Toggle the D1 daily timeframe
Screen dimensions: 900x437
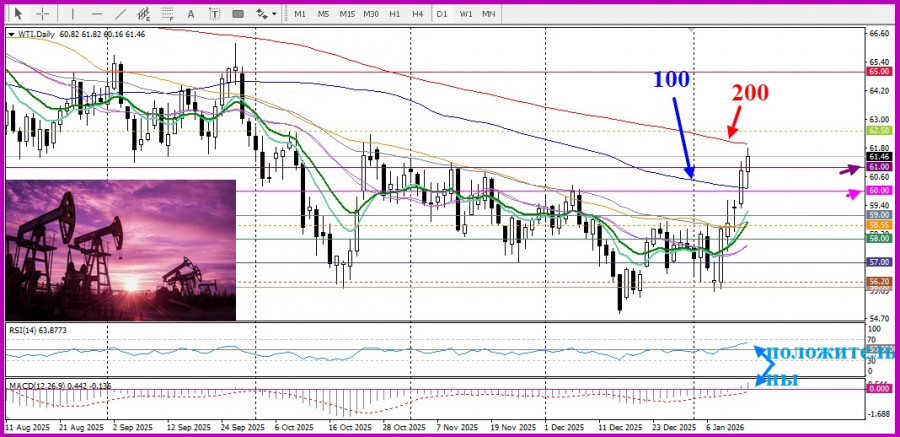click(442, 13)
